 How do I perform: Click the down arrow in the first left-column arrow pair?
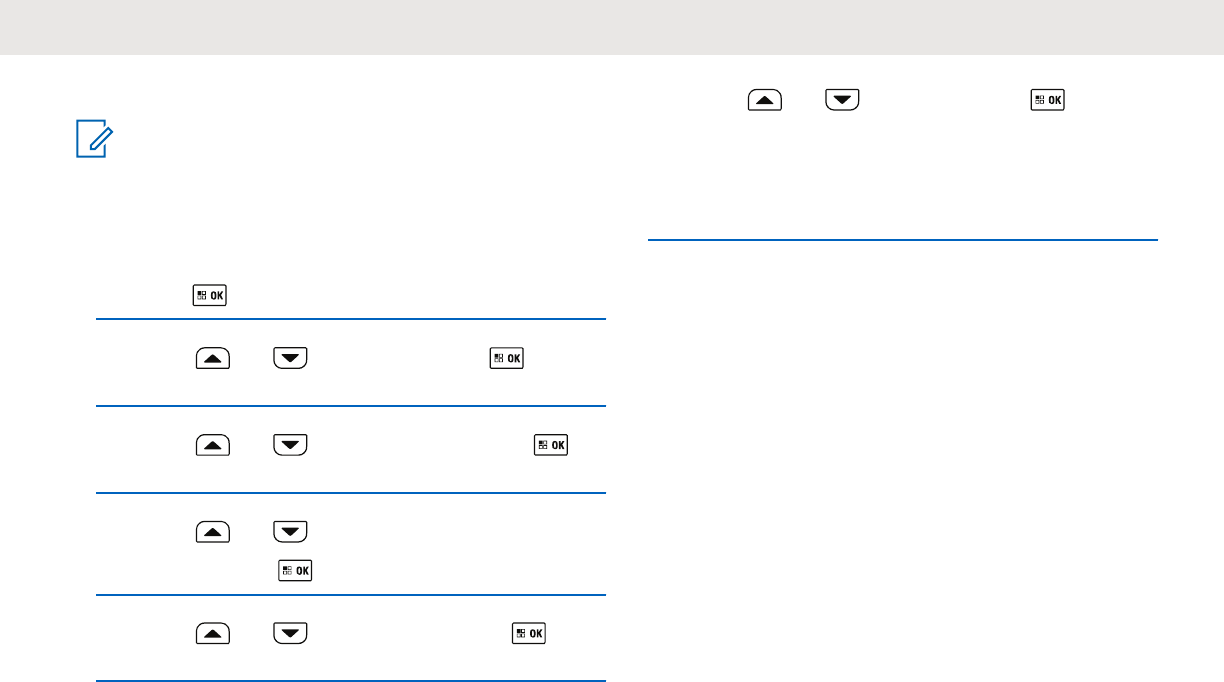click(x=289, y=358)
